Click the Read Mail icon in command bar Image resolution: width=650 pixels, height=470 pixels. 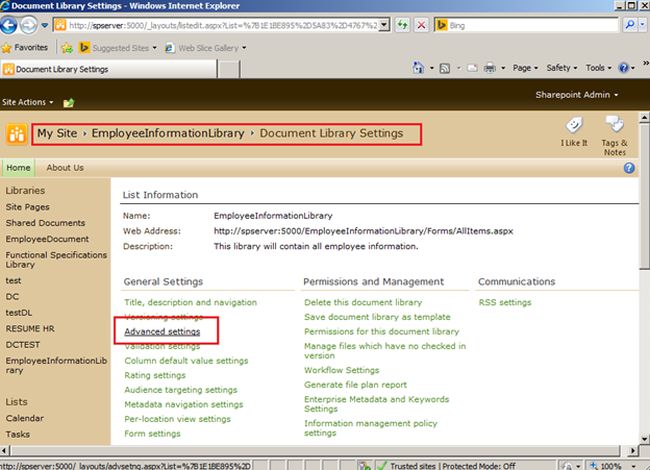(472, 68)
